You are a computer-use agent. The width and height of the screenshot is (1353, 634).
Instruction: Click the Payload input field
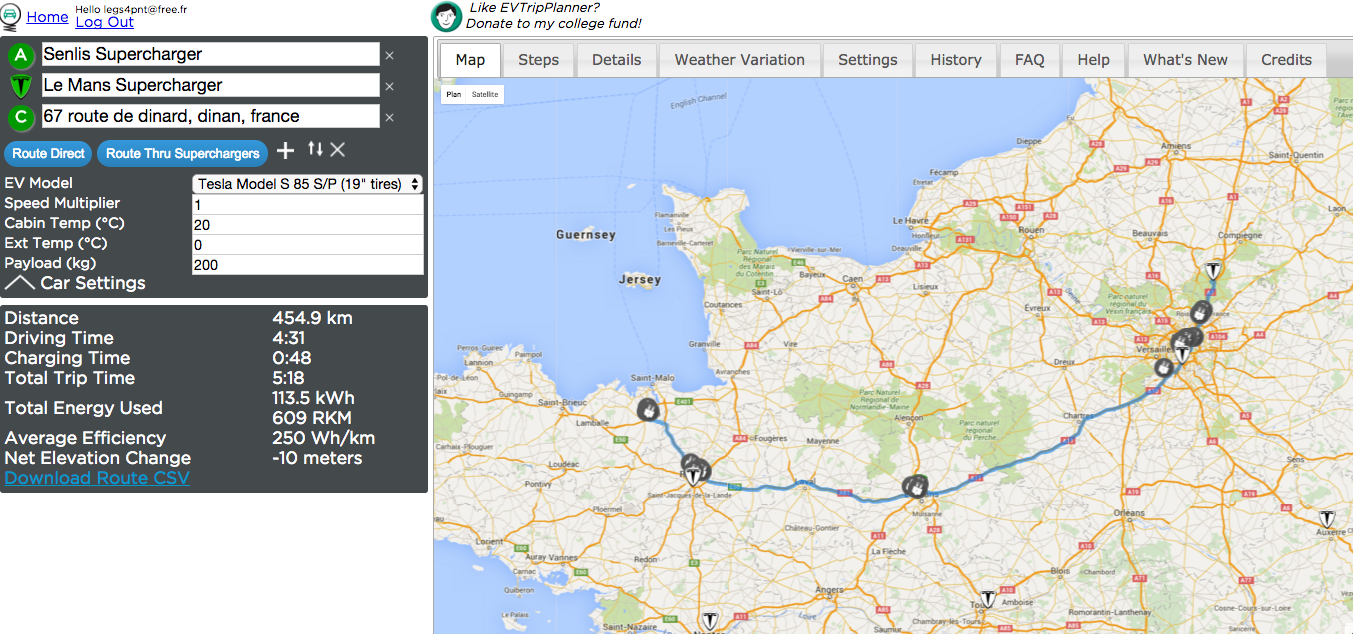pos(308,264)
